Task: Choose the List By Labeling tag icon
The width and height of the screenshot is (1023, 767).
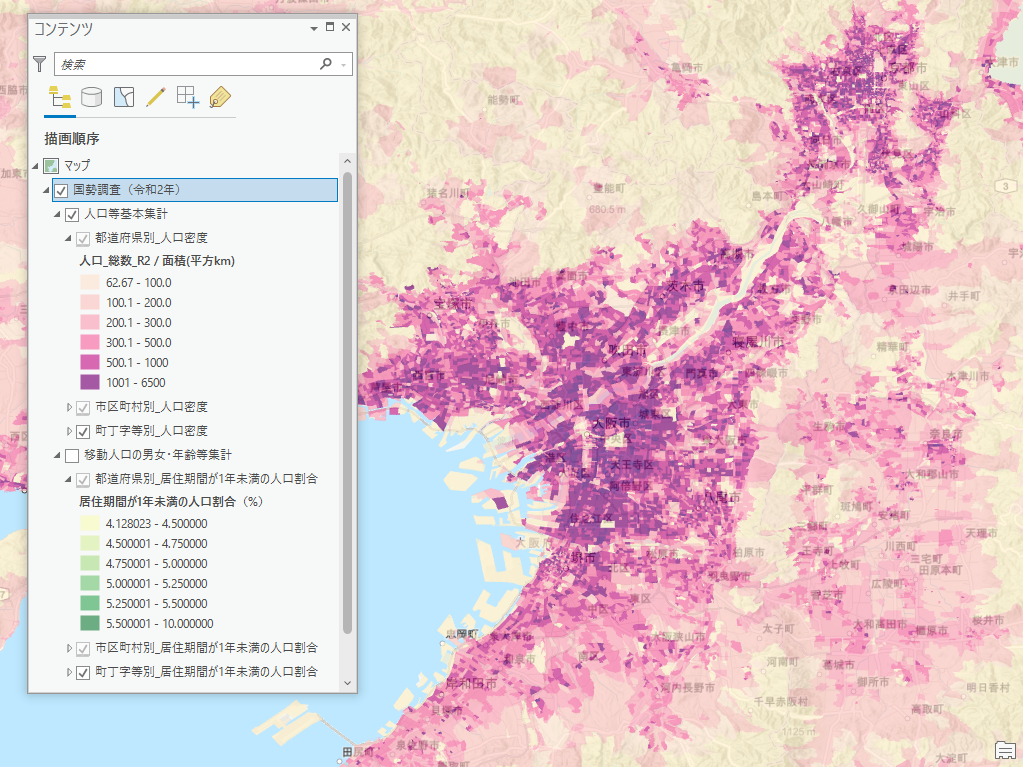Action: click(220, 97)
